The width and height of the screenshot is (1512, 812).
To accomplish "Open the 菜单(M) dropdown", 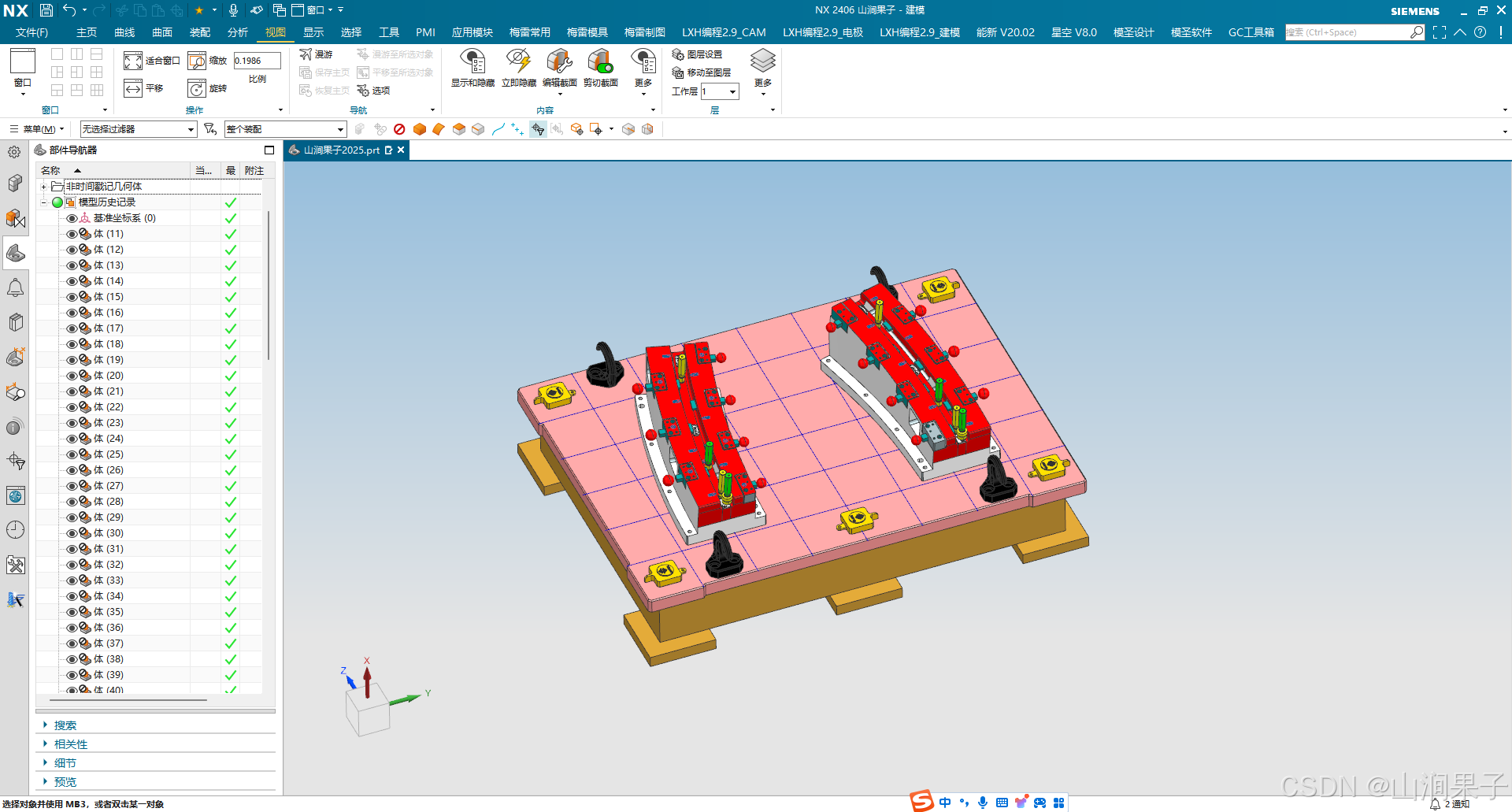I will coord(37,129).
